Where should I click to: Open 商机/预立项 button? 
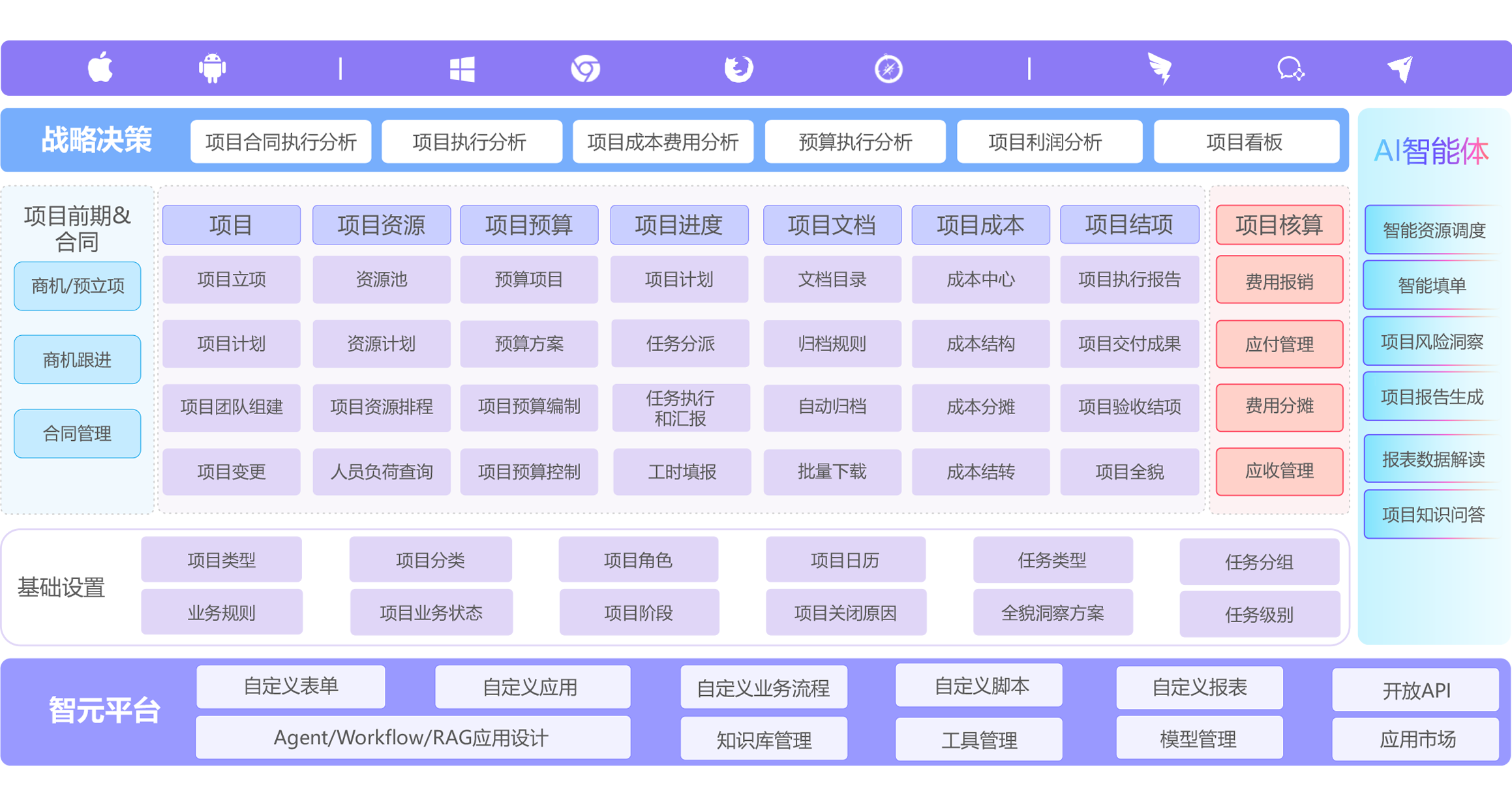[x=78, y=286]
